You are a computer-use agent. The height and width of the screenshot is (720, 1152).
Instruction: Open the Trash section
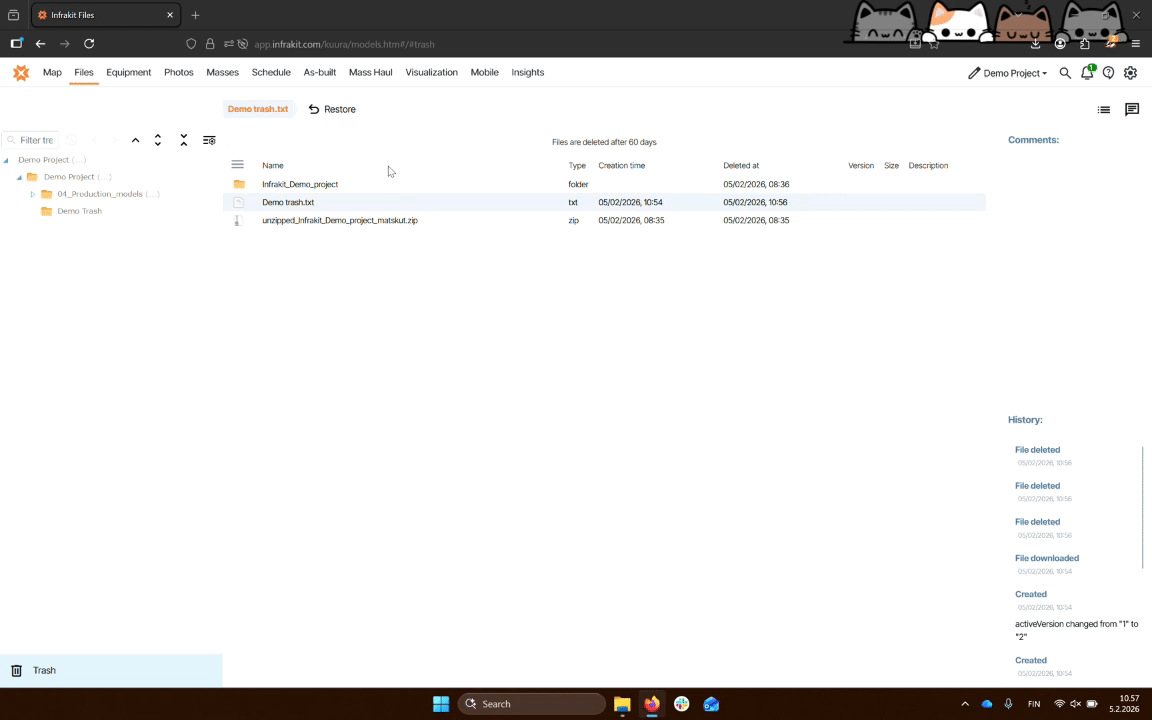point(44,671)
